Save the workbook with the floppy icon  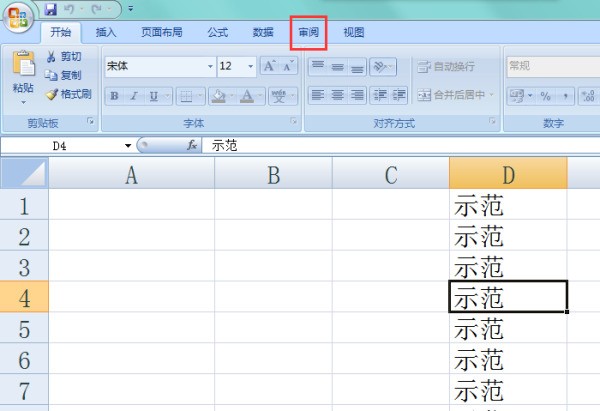51,9
